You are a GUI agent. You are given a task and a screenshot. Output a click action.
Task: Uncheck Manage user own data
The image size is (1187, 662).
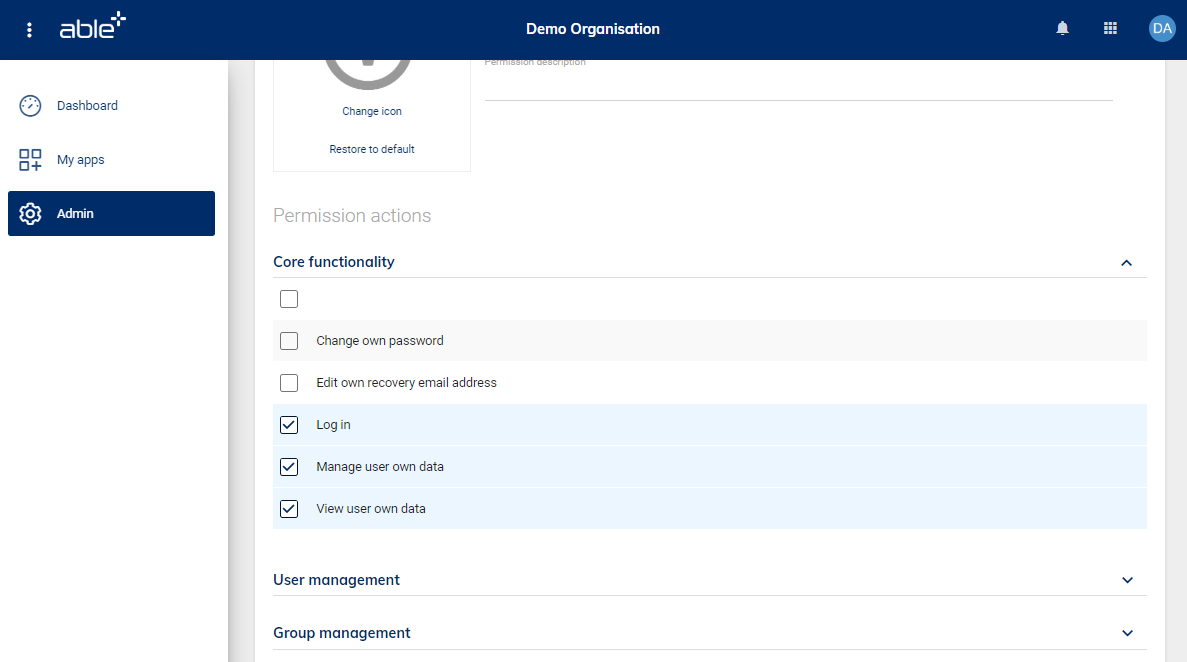pyautogui.click(x=289, y=467)
